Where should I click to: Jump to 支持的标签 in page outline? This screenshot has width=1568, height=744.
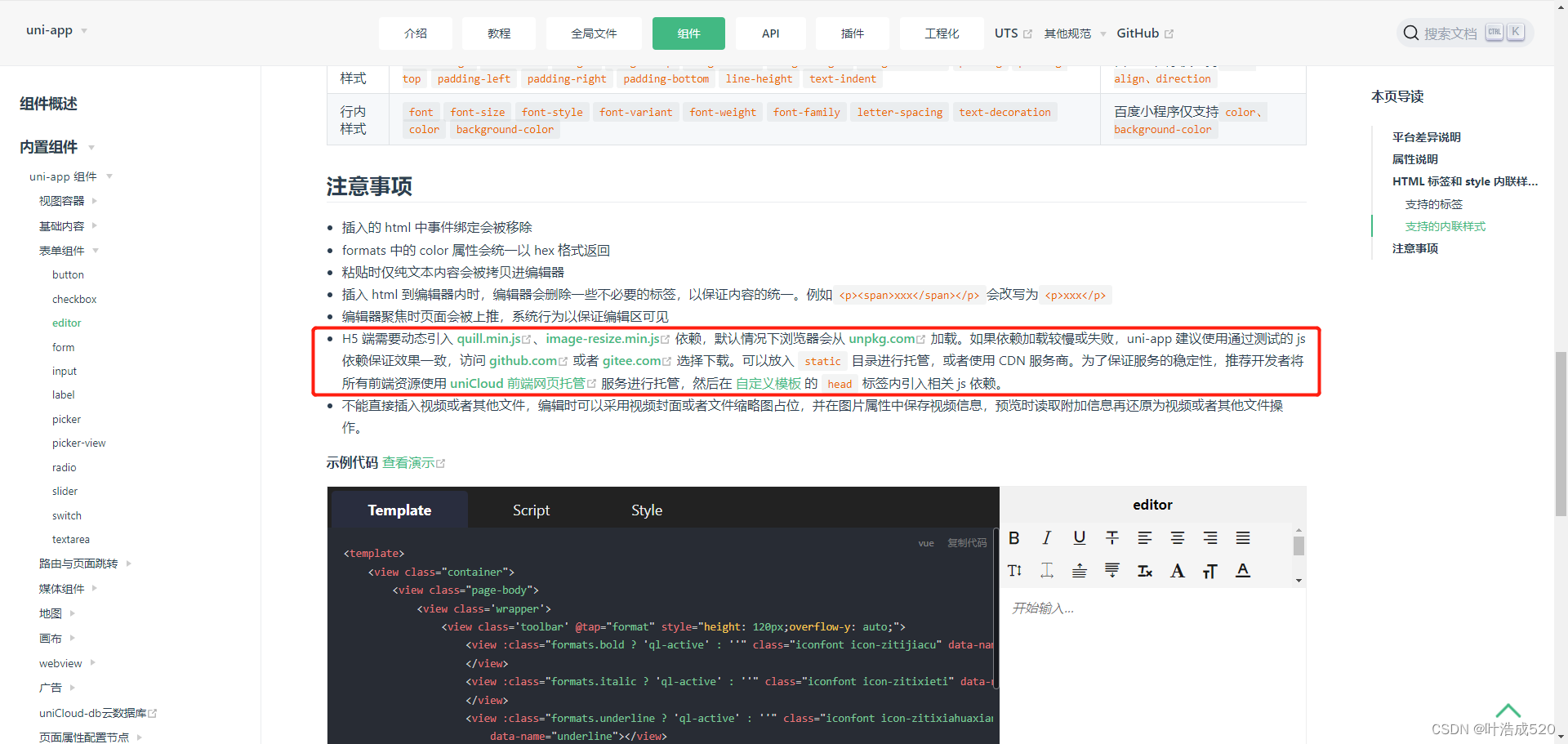coord(1433,204)
